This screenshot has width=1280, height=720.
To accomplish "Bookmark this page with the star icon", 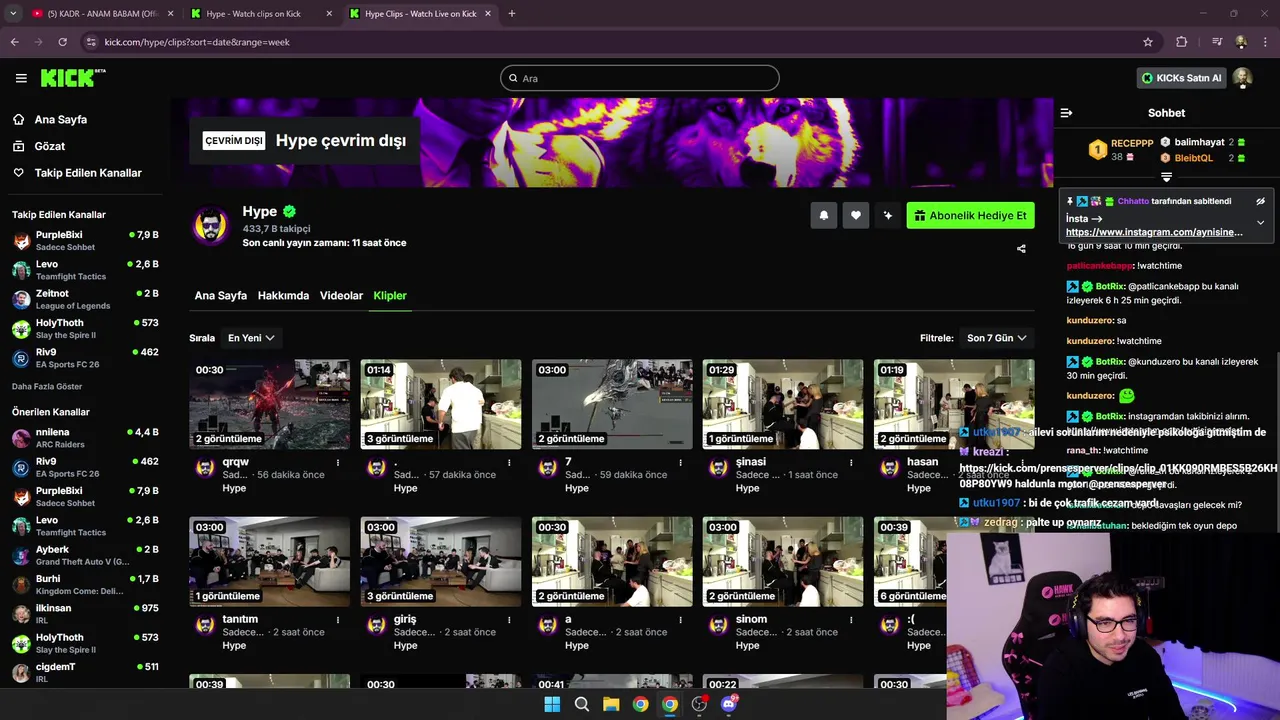I will click(1148, 42).
